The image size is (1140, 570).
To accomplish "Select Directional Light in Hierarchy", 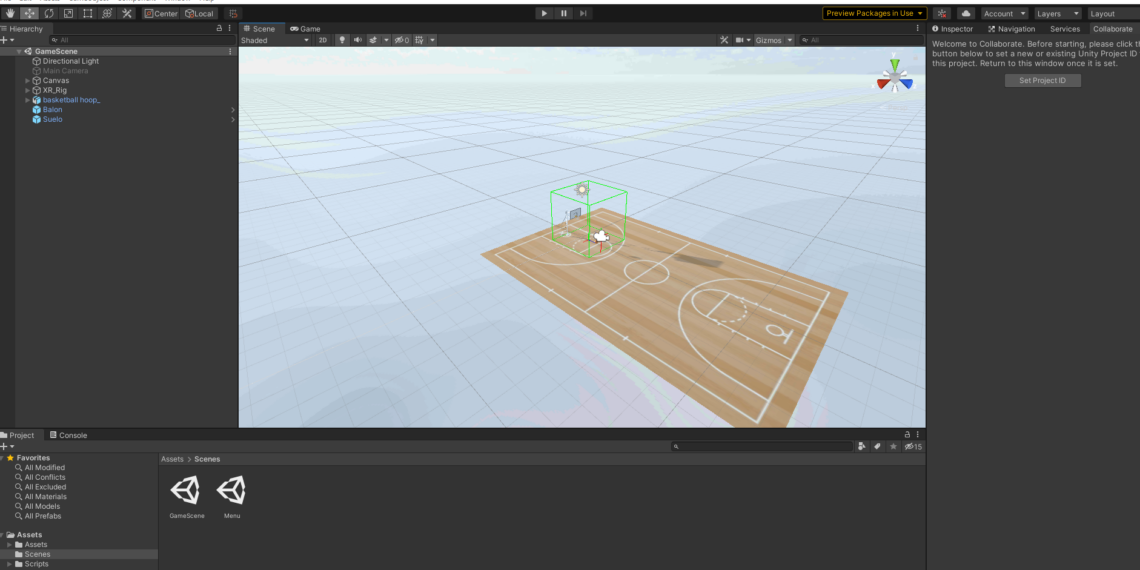I will tap(71, 61).
